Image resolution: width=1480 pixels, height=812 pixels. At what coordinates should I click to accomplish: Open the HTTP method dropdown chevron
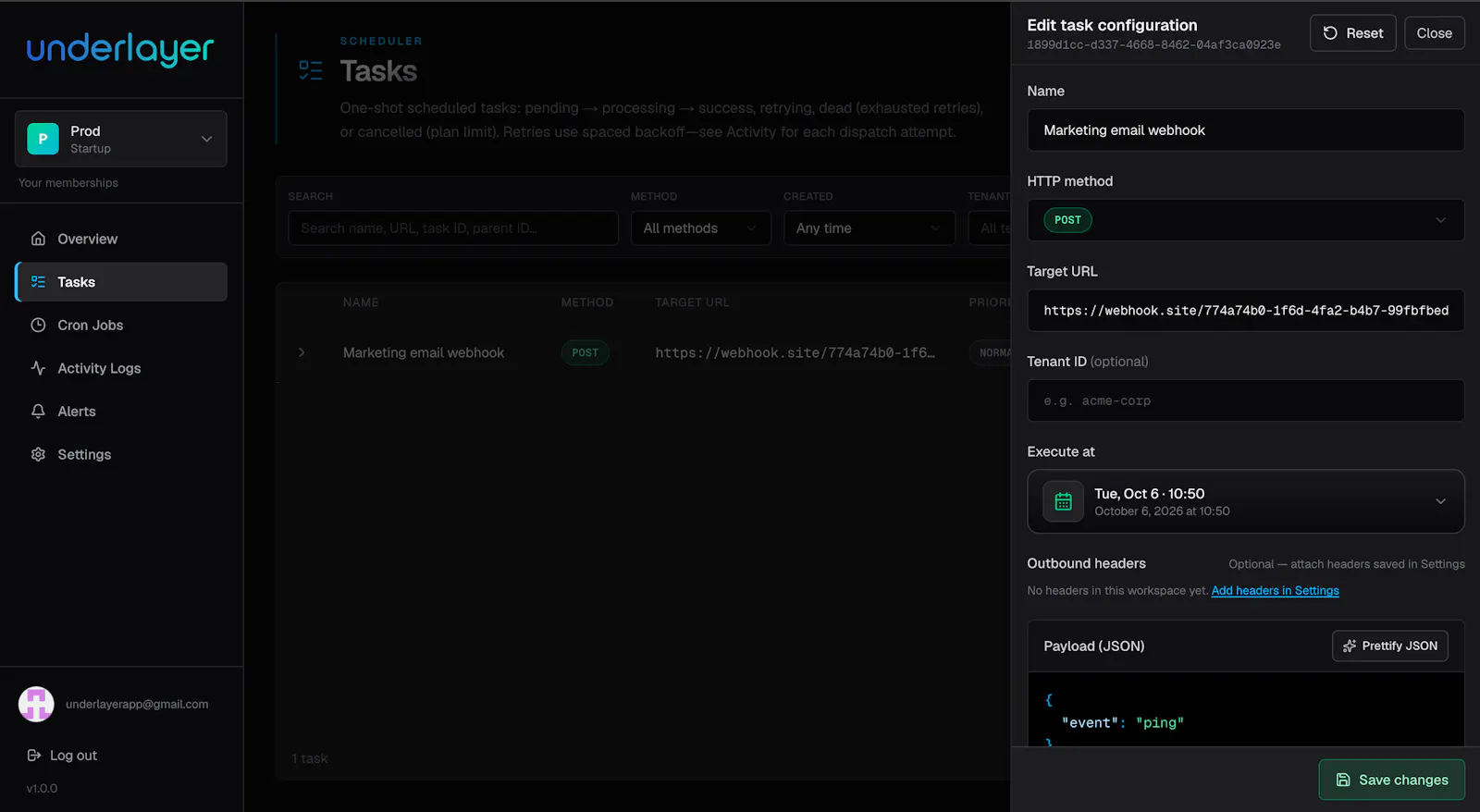pos(1440,220)
